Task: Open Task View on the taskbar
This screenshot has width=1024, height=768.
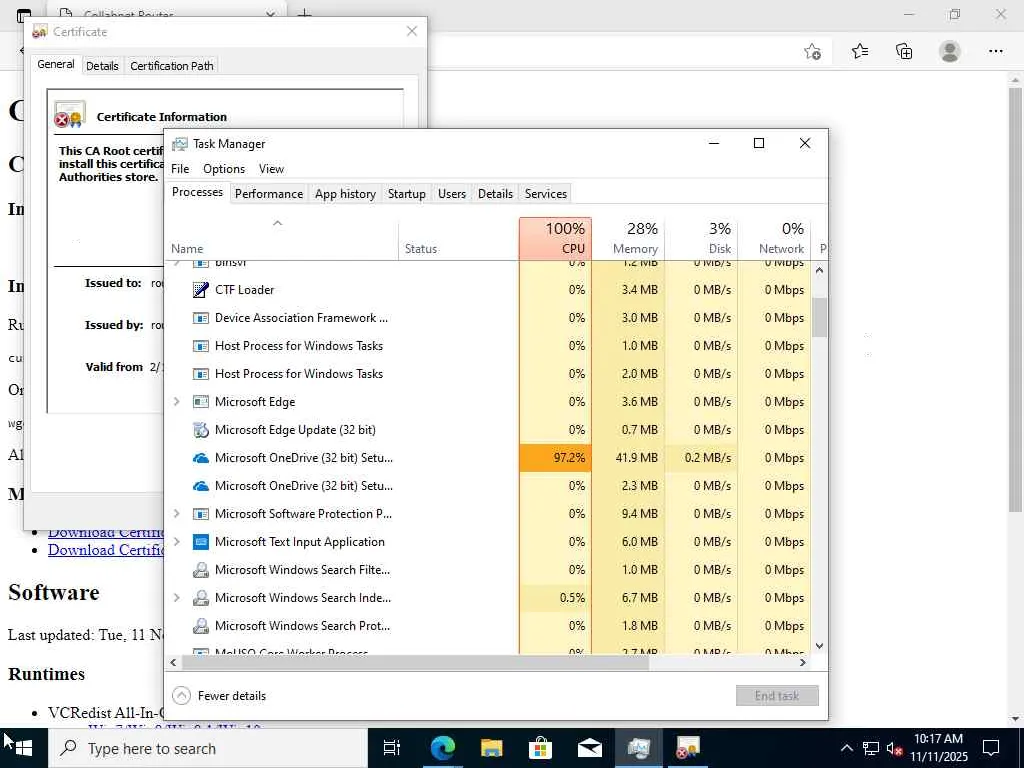Action: (x=392, y=748)
